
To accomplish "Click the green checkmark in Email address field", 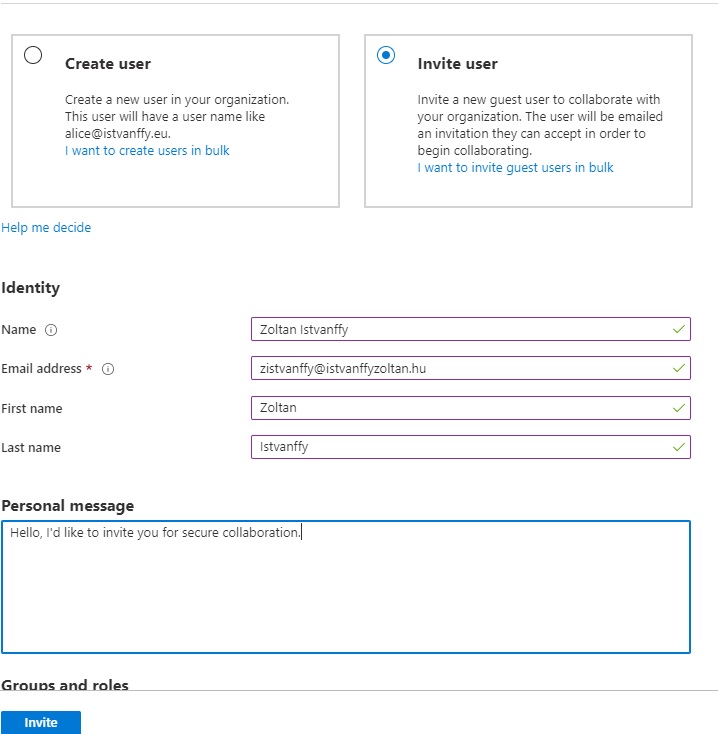I will point(679,368).
